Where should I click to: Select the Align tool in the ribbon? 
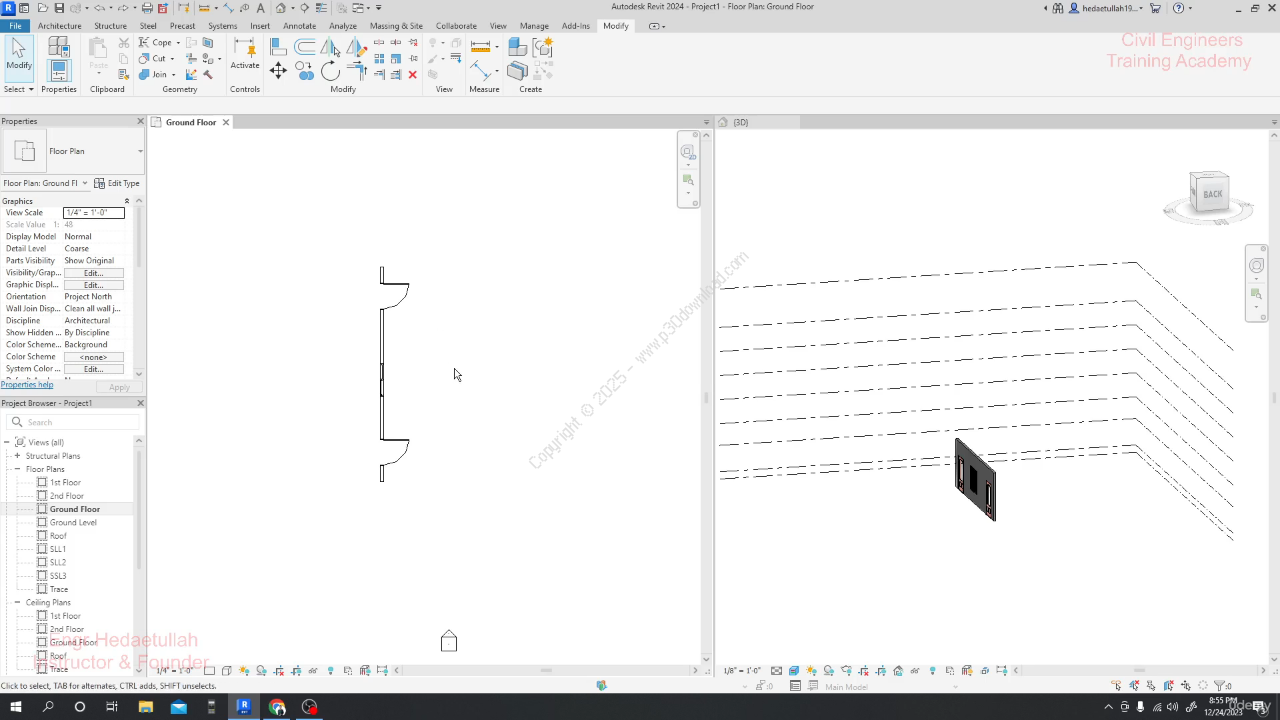click(x=278, y=47)
